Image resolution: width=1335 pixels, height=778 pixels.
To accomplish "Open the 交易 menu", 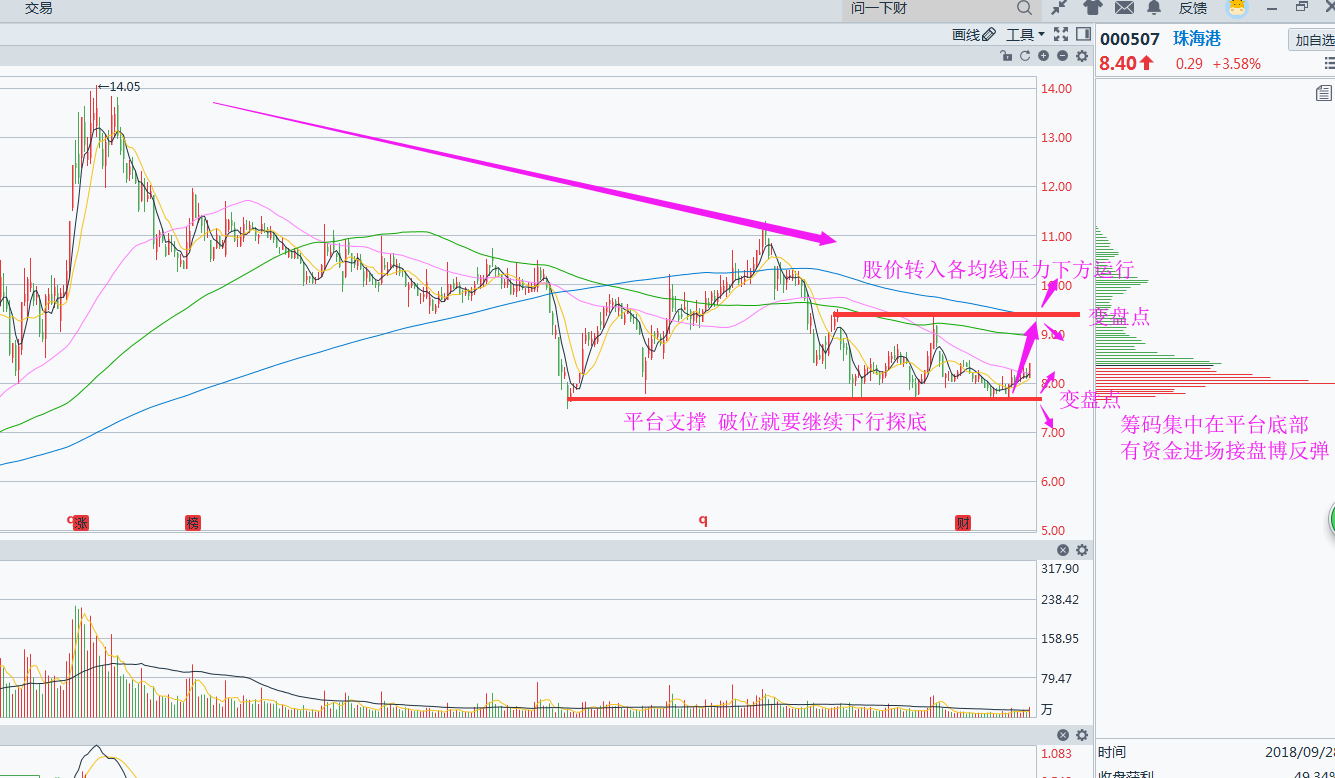I will pos(39,8).
